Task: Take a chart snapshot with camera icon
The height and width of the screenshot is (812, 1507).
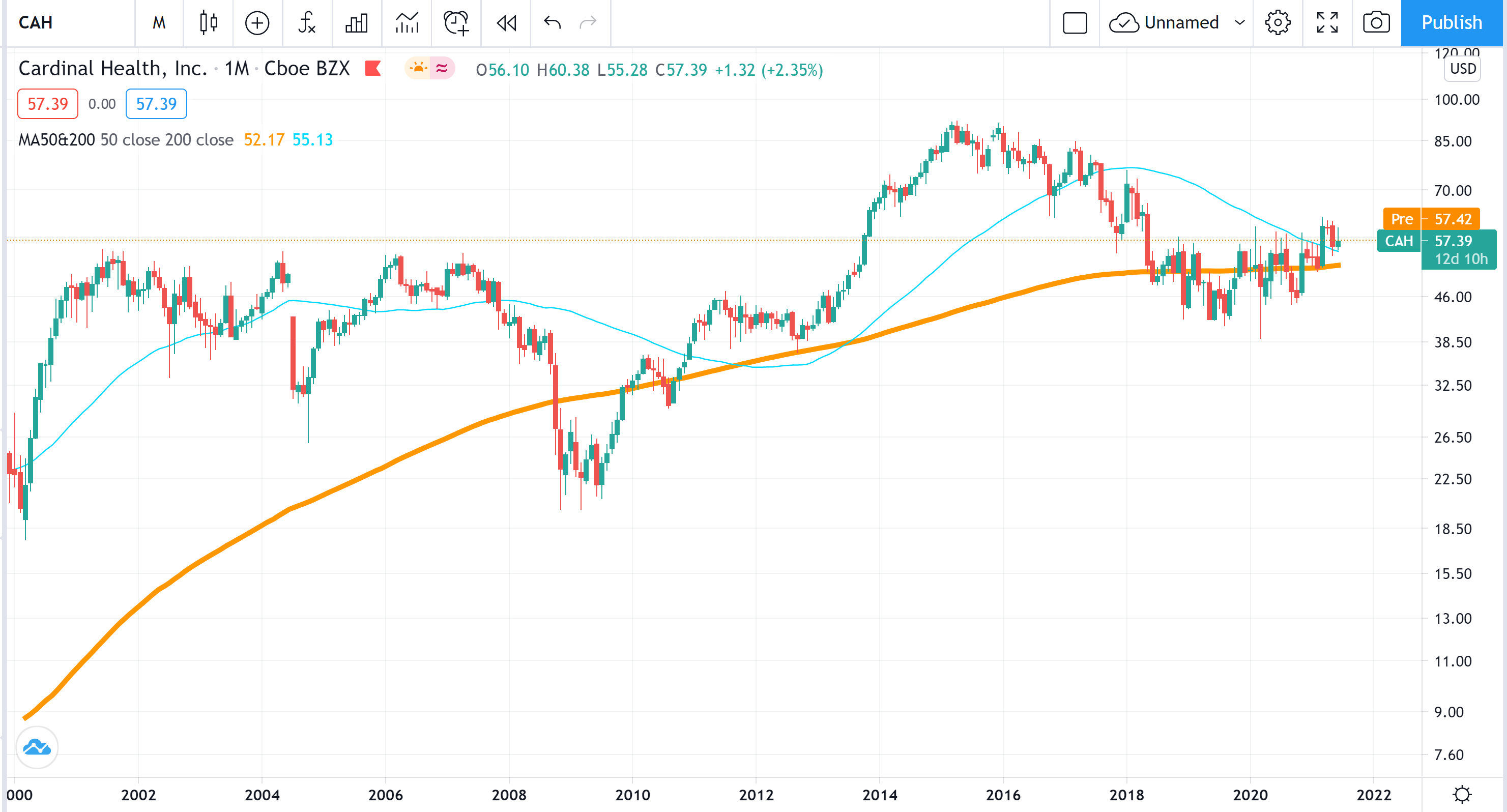Action: [1375, 23]
